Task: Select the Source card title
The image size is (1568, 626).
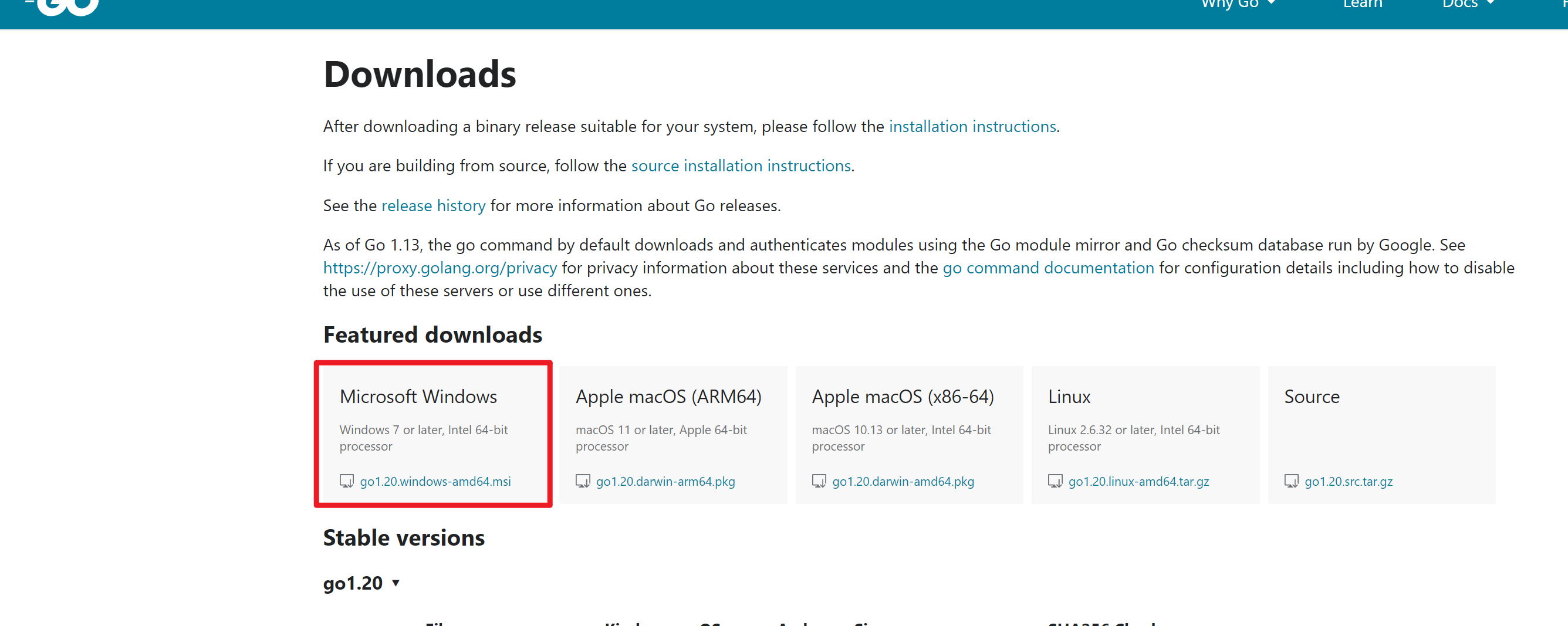Action: point(1312,397)
